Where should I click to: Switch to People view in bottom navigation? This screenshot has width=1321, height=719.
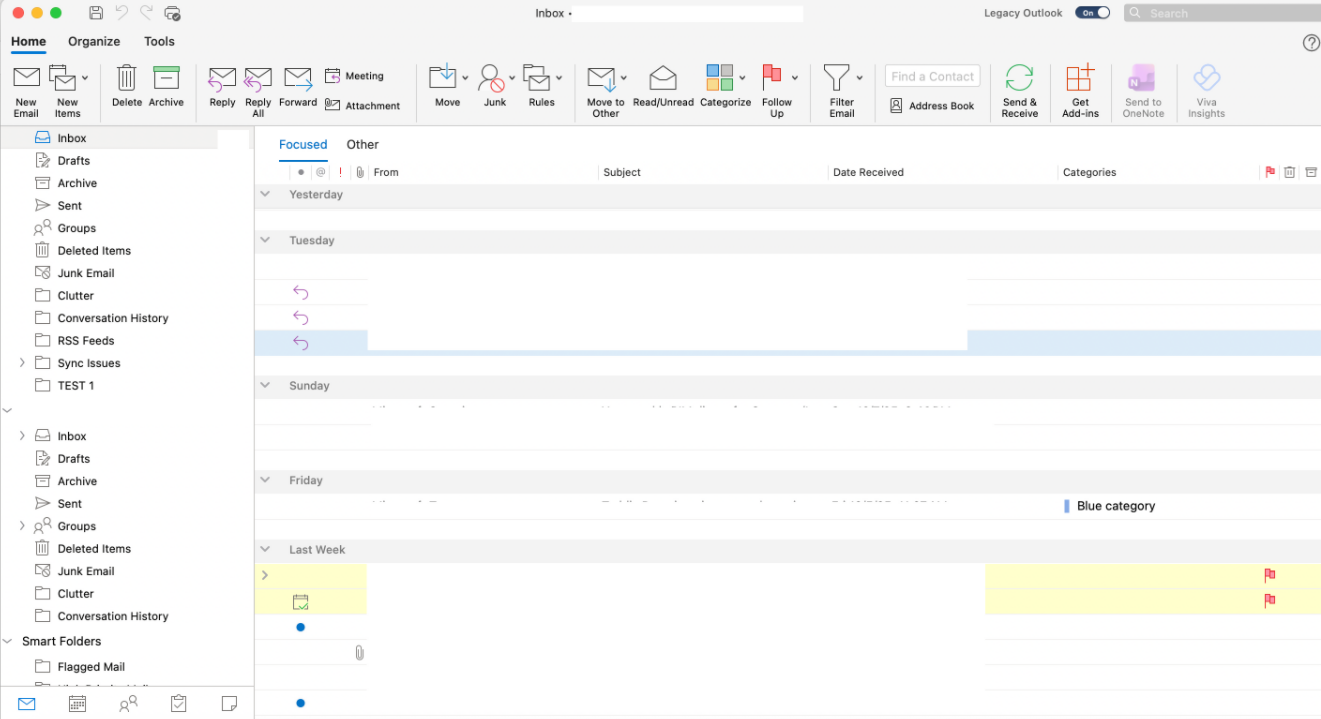pyautogui.click(x=128, y=704)
